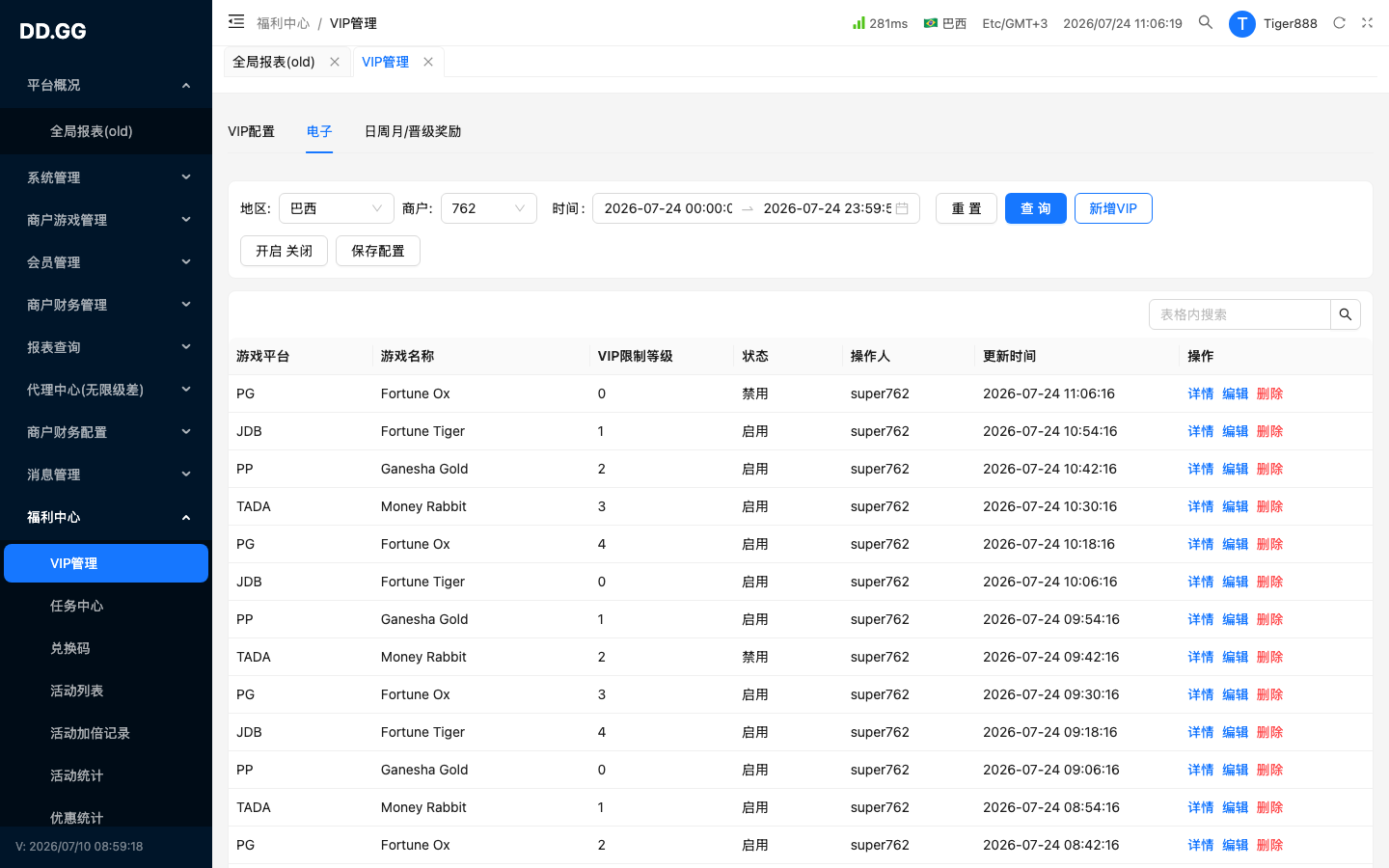Screen dimensions: 1389x868
Task: Click the table search magnifier button
Action: click(1346, 314)
